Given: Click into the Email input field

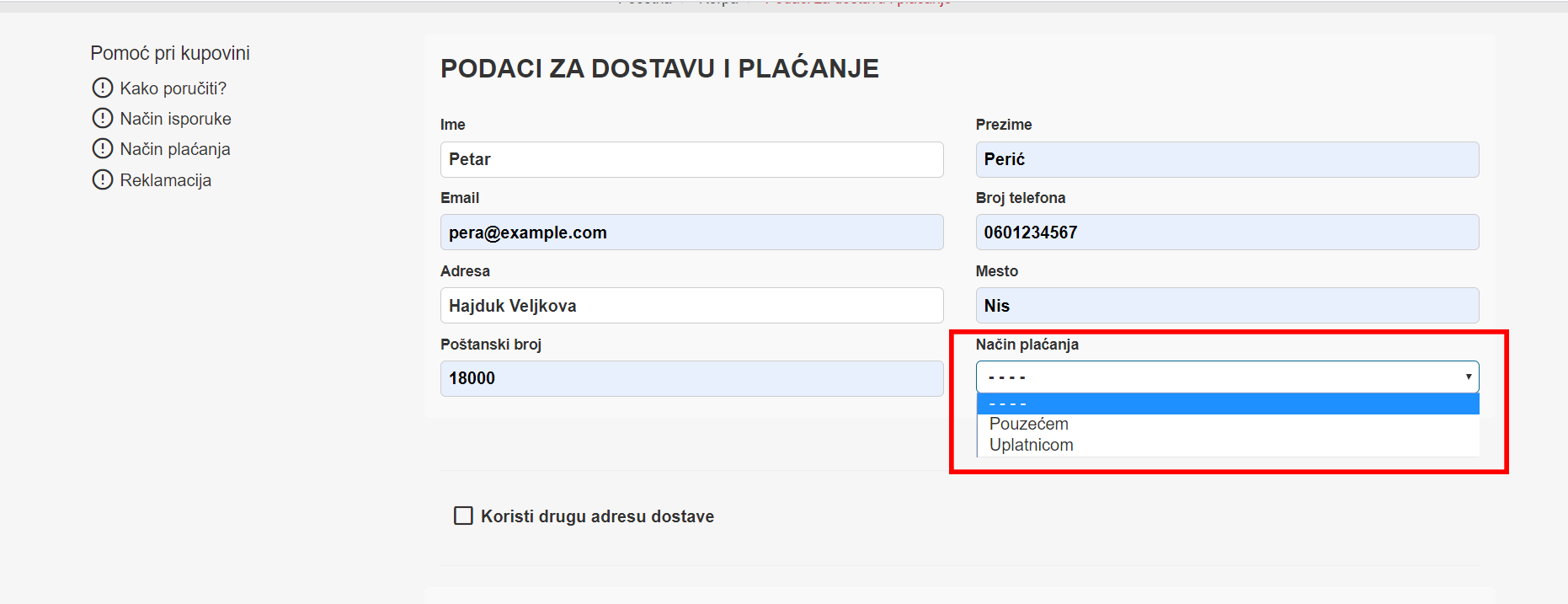Looking at the screenshot, I should pos(691,233).
